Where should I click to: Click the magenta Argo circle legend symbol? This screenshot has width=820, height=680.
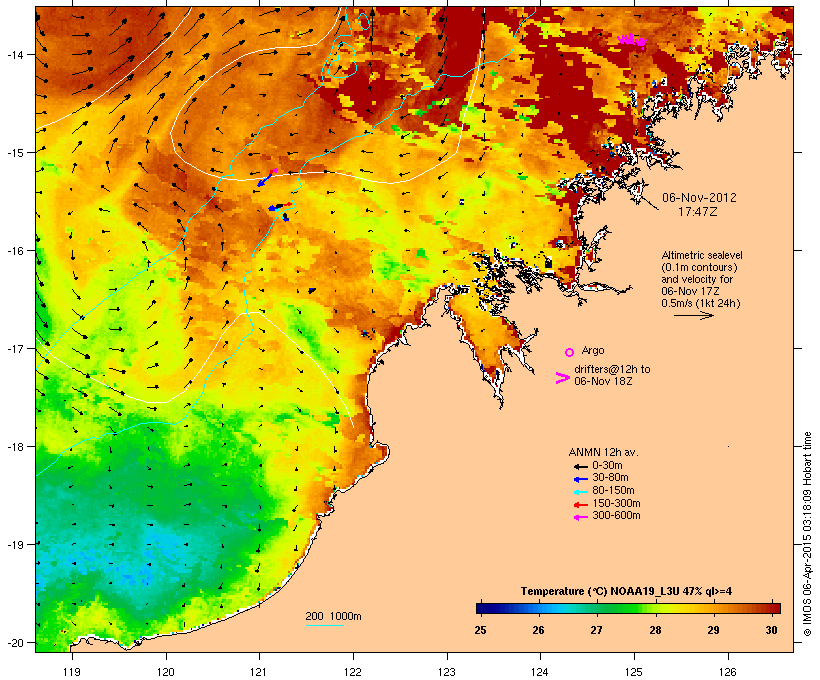570,352
